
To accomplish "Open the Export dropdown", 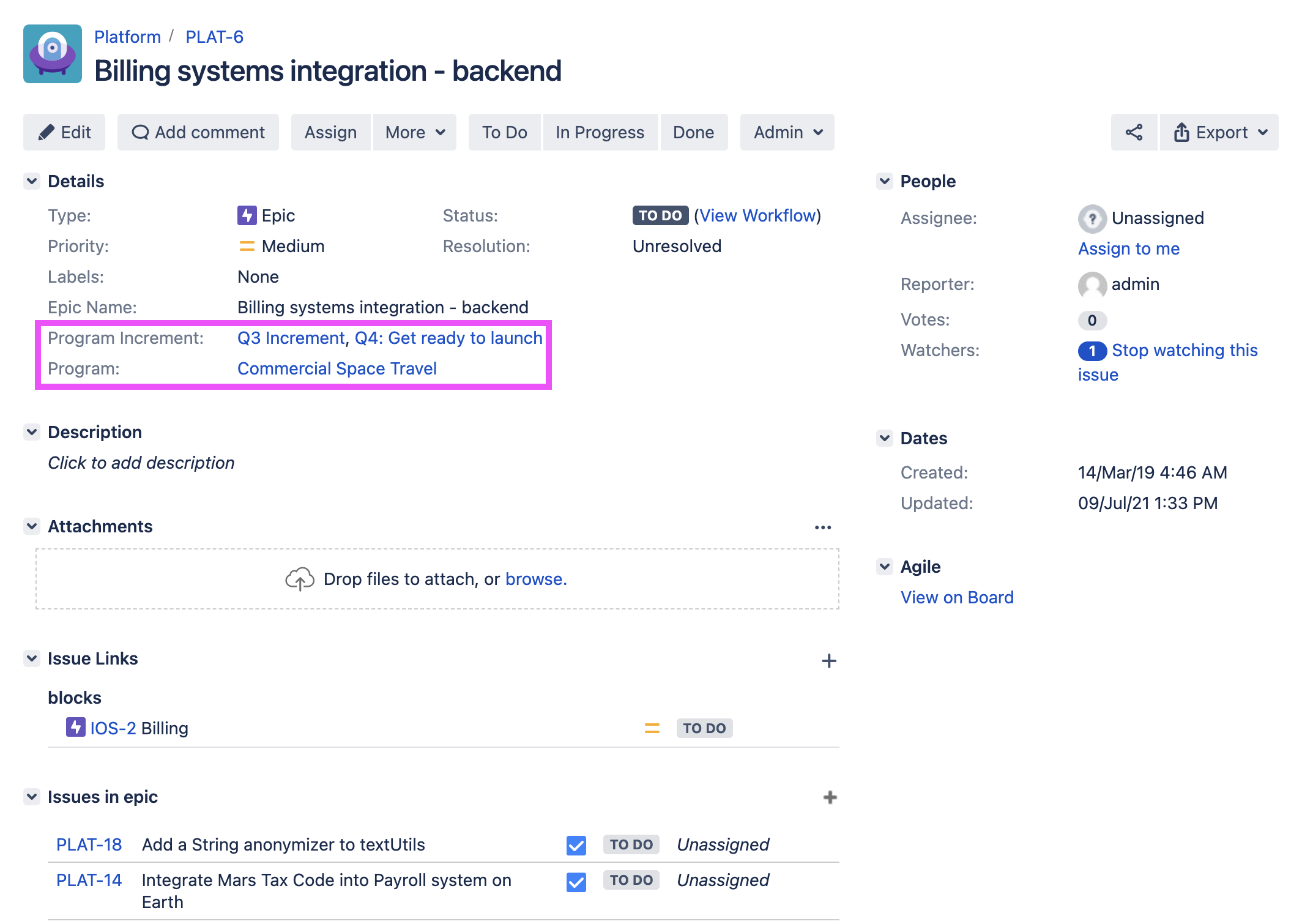I will pos(1219,132).
